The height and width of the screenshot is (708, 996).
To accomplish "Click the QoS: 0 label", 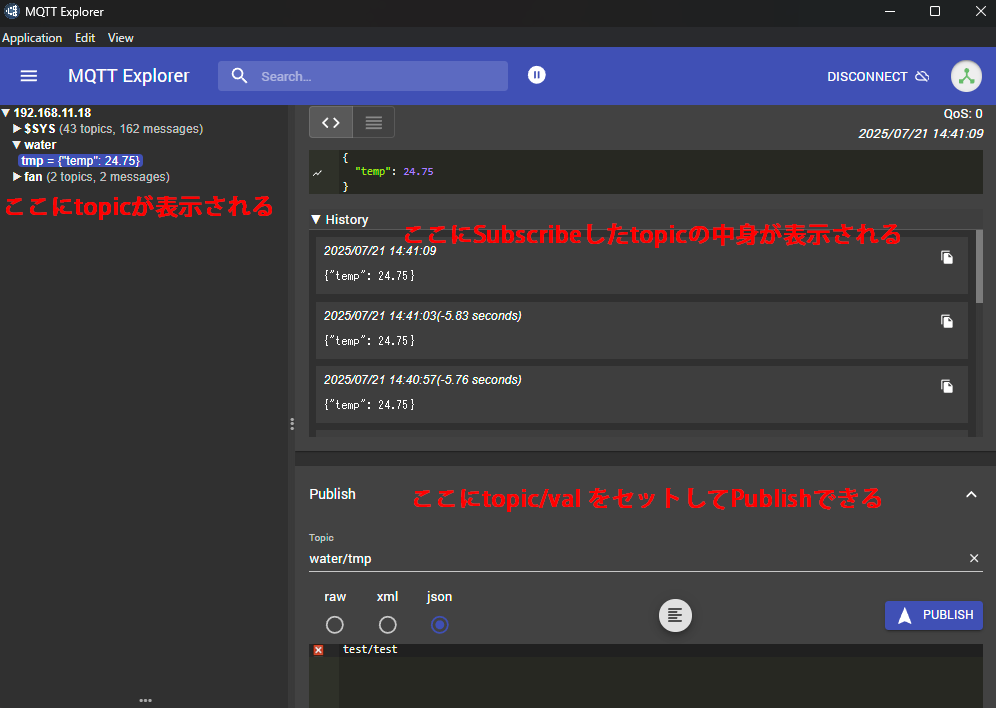I will [x=963, y=114].
